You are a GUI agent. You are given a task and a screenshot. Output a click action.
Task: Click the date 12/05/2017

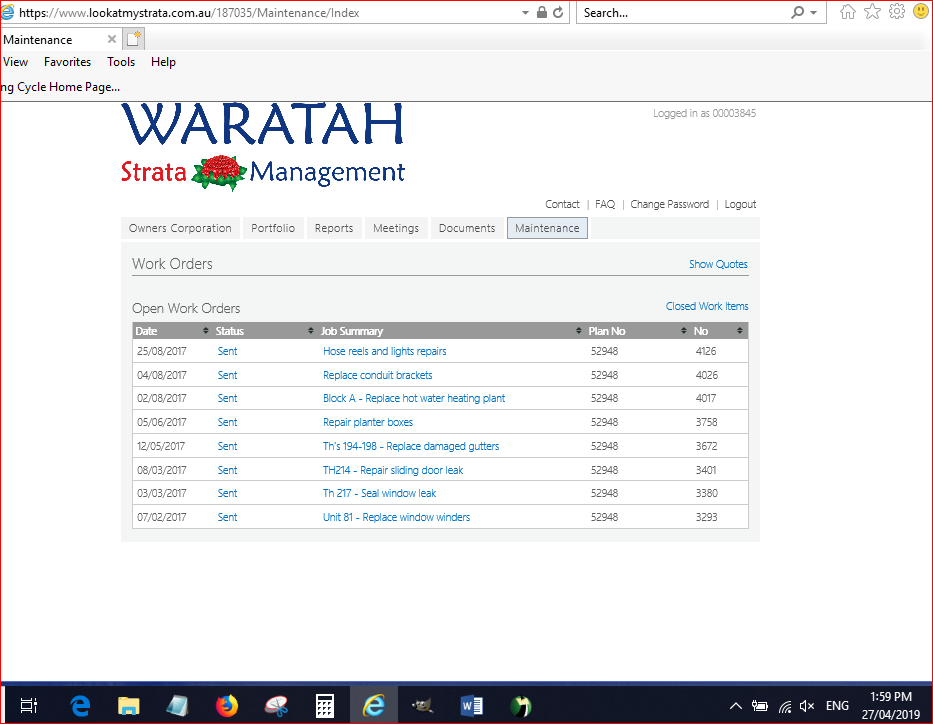(161, 446)
